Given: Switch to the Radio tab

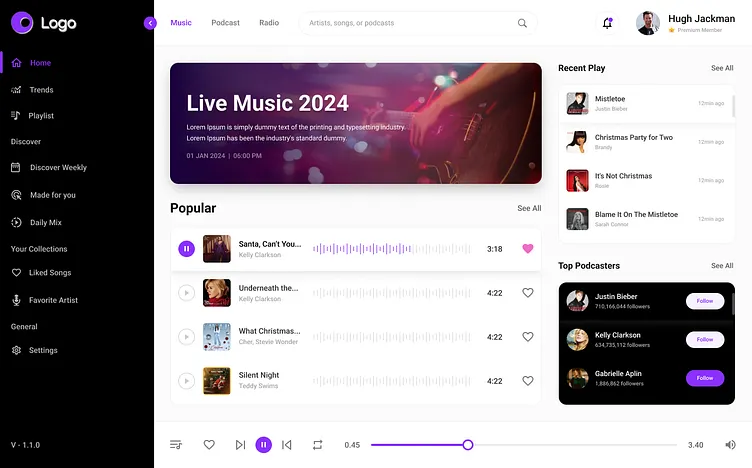Looking at the screenshot, I should pos(269,23).
